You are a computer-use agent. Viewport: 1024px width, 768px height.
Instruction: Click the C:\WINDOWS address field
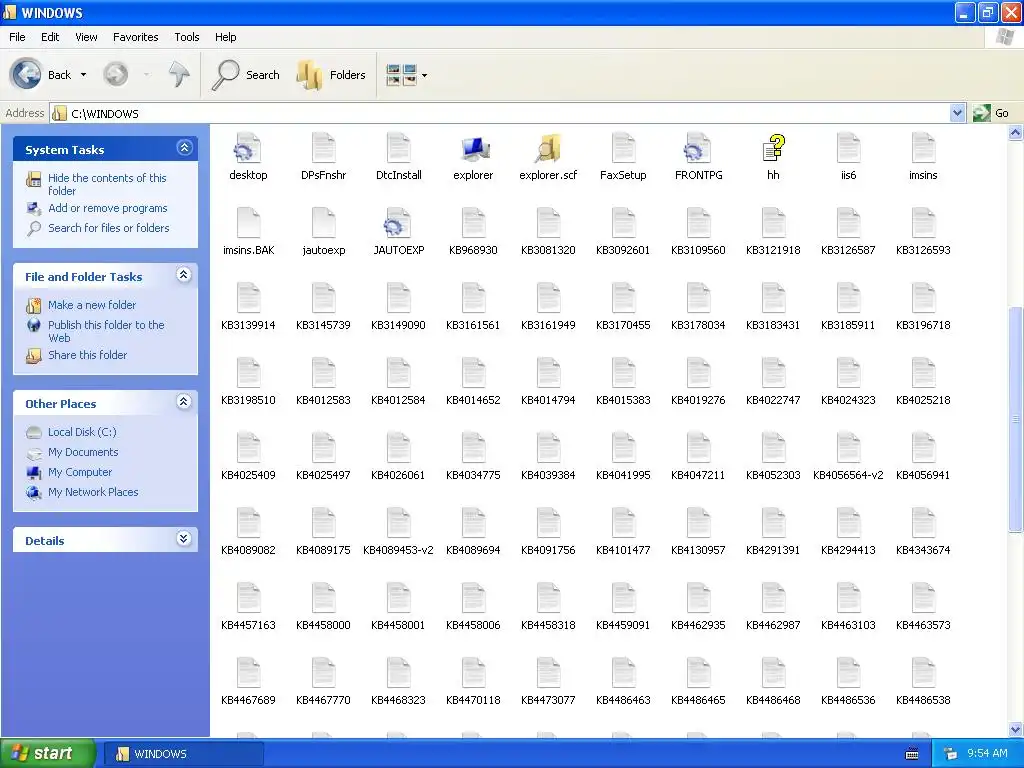[x=500, y=113]
